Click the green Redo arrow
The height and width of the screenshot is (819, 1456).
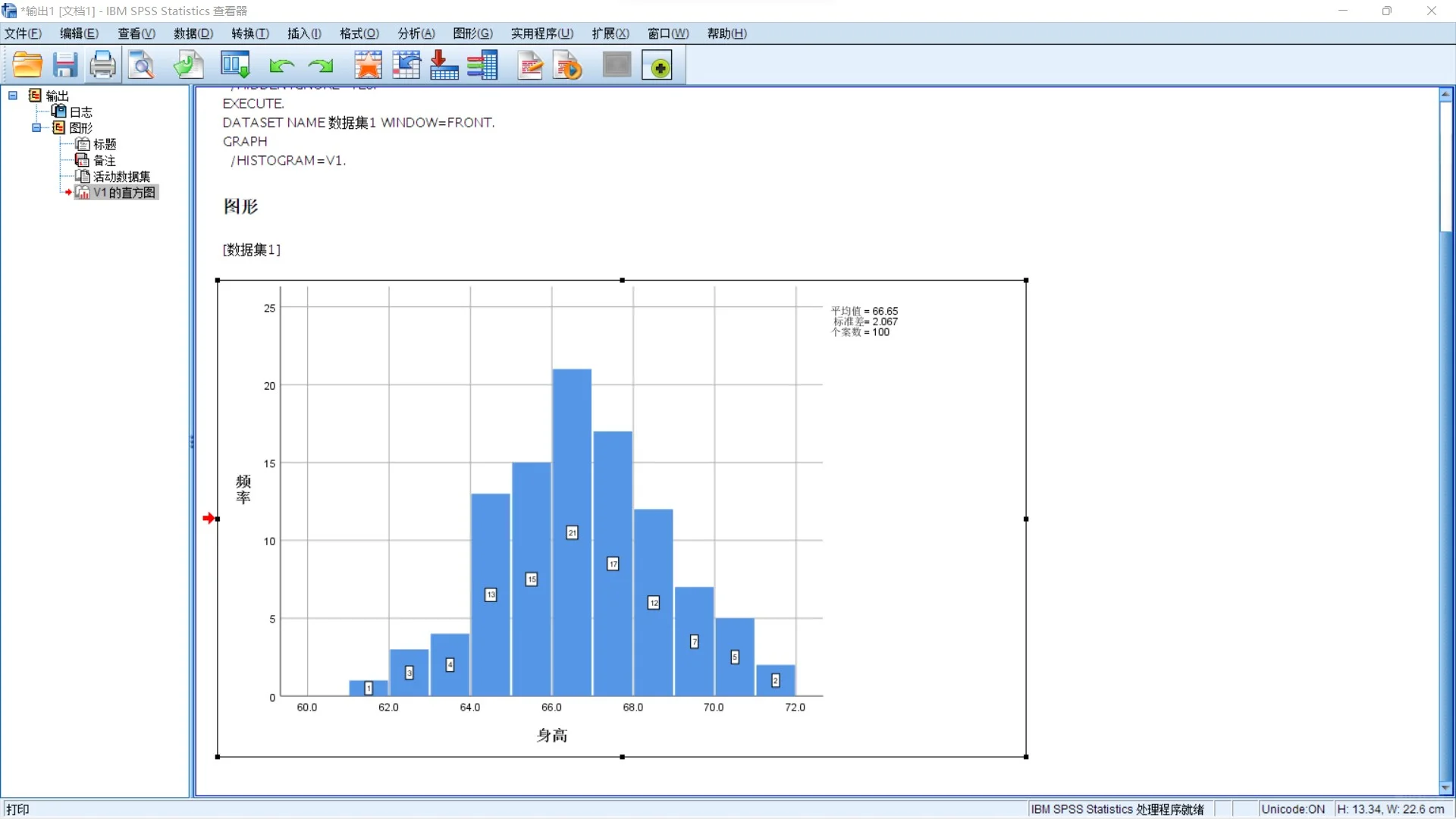(321, 66)
